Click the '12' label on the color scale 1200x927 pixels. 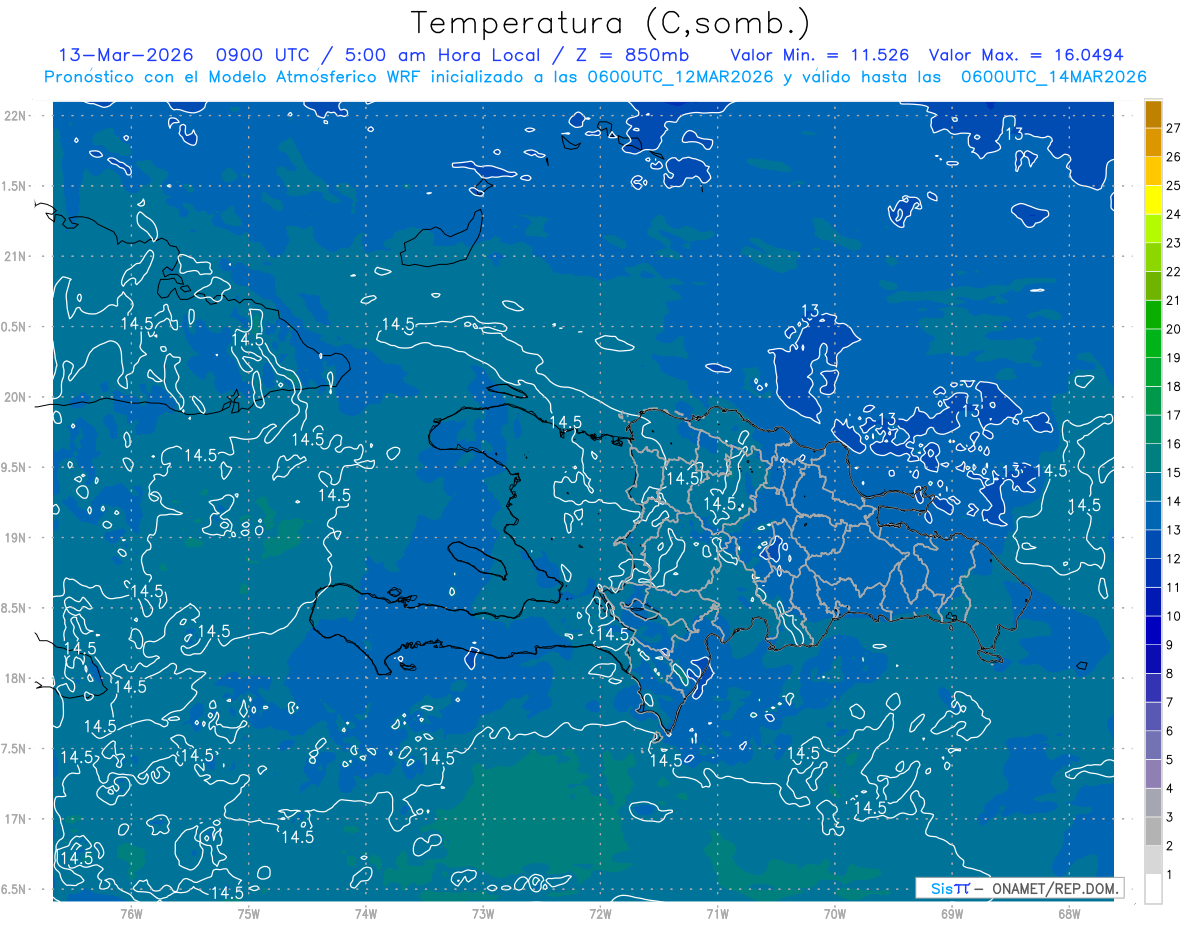point(1174,559)
